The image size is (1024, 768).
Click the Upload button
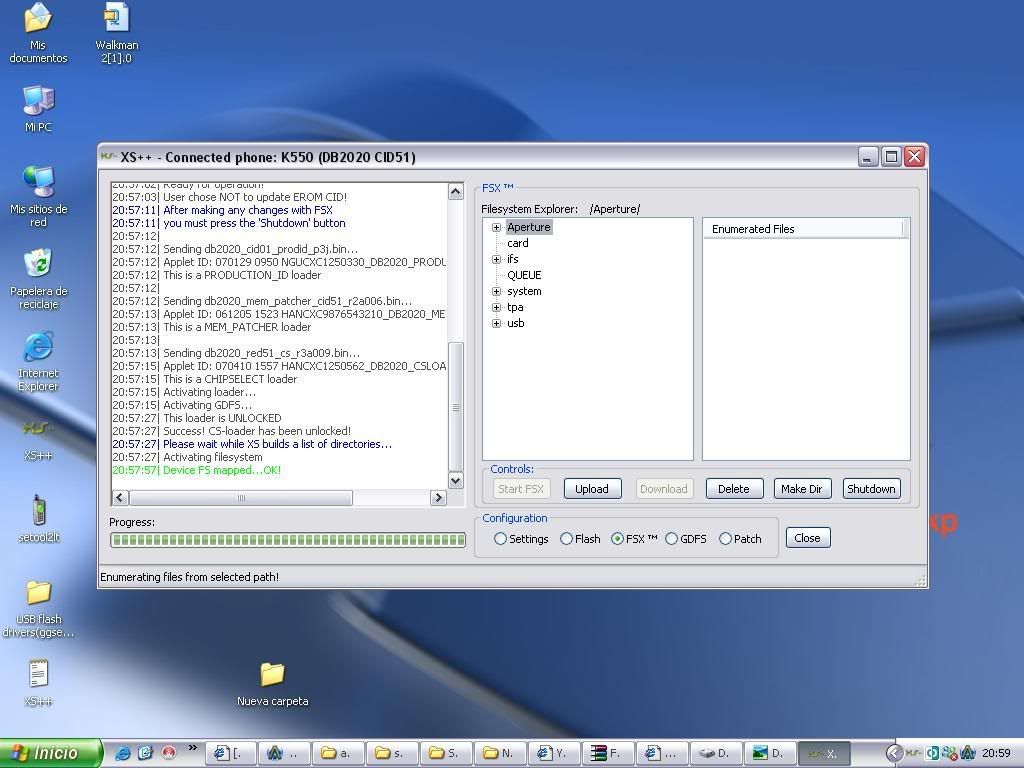click(x=592, y=489)
